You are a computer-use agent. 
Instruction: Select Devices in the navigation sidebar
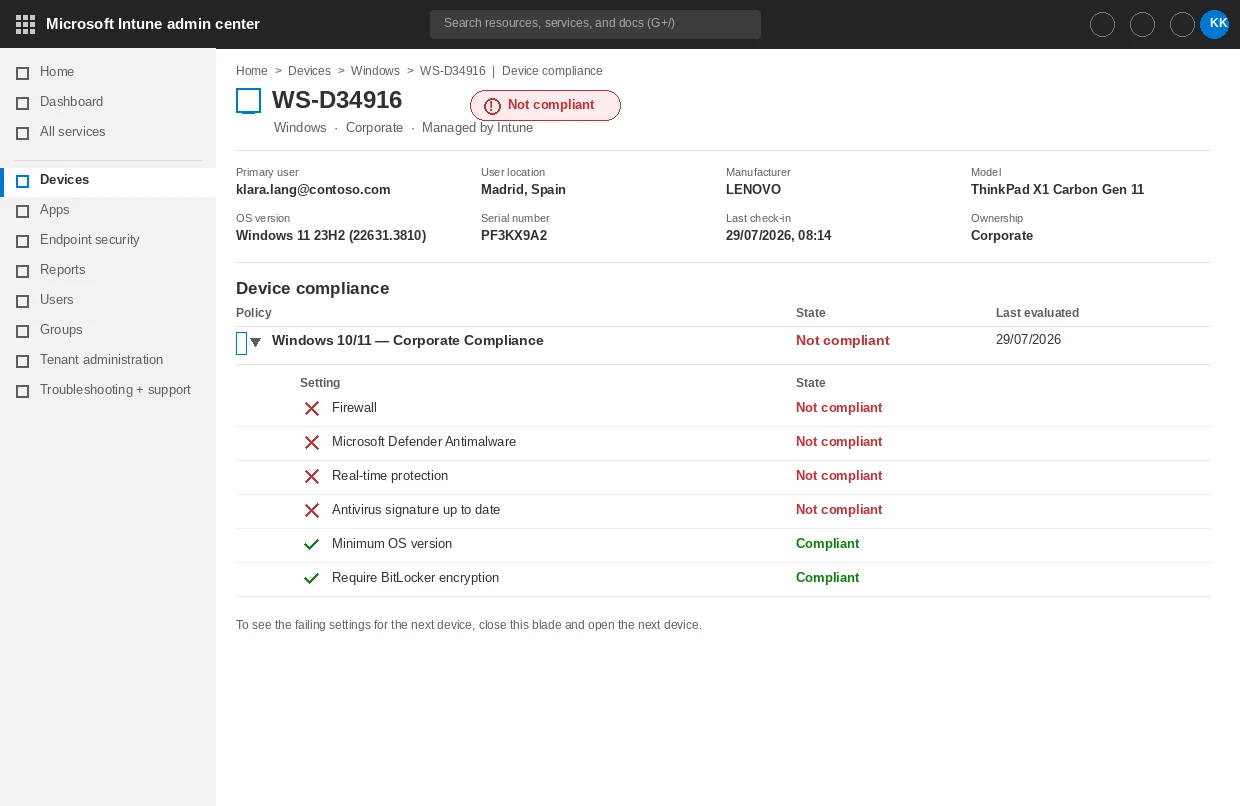click(x=108, y=180)
